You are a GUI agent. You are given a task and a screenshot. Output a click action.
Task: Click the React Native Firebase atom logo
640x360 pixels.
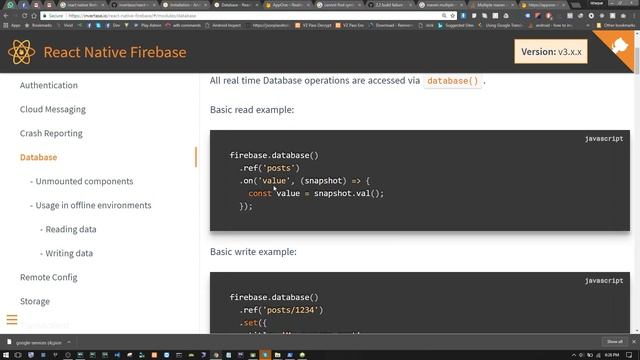pos(21,52)
